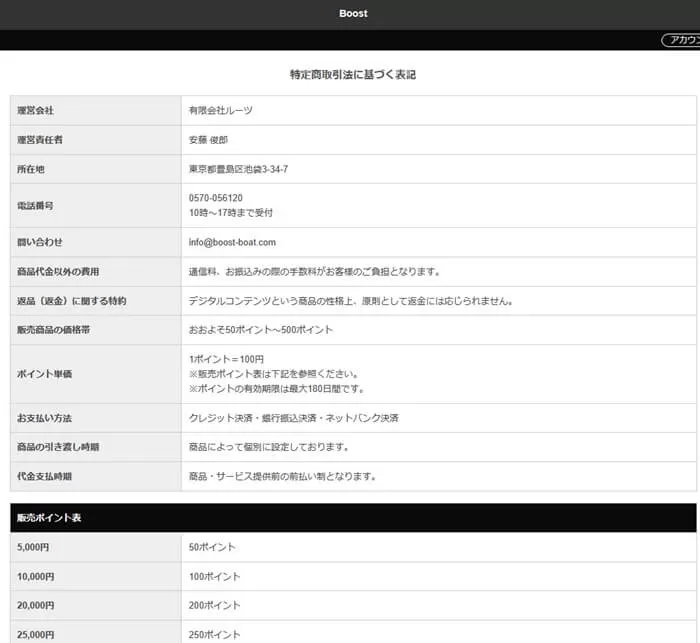Viewport: 700px width, 643px height.
Task: Select the 商品の引き渡し時期 row label
Action: point(58,447)
